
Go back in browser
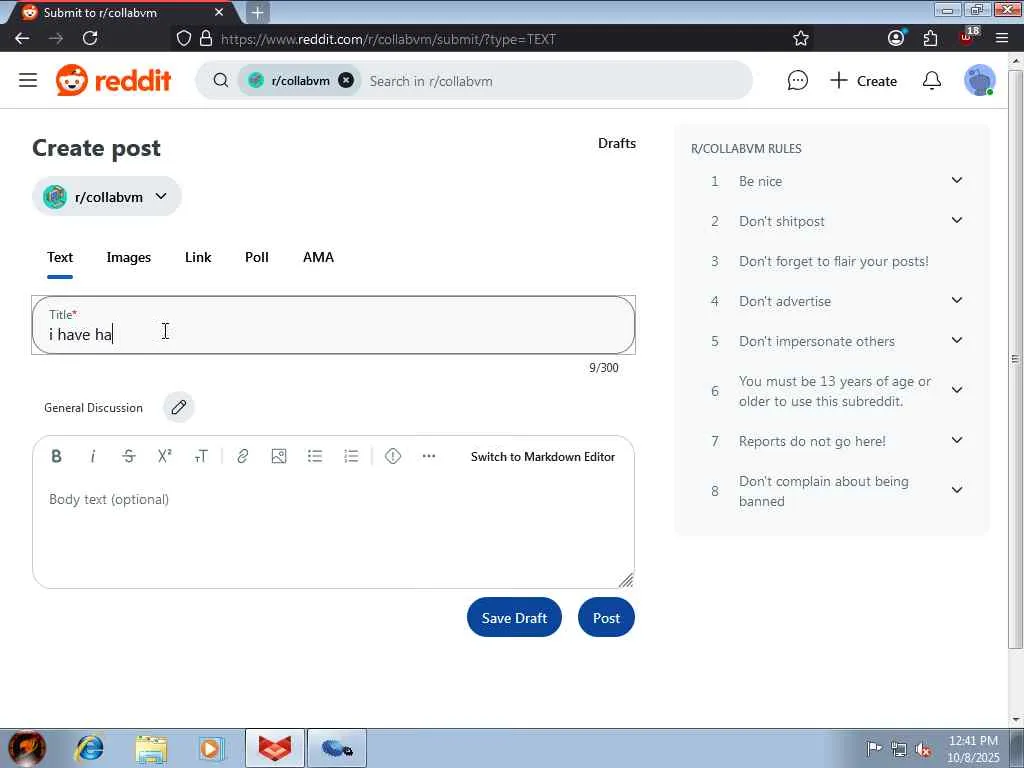click(x=22, y=39)
